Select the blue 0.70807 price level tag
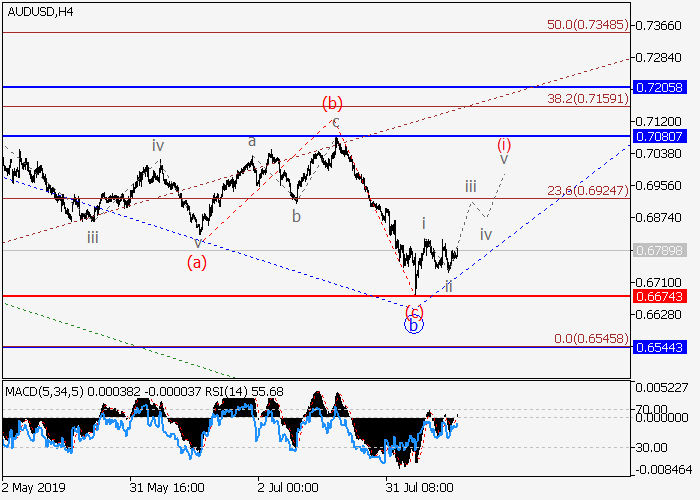This screenshot has height=500, width=700. tap(659, 135)
